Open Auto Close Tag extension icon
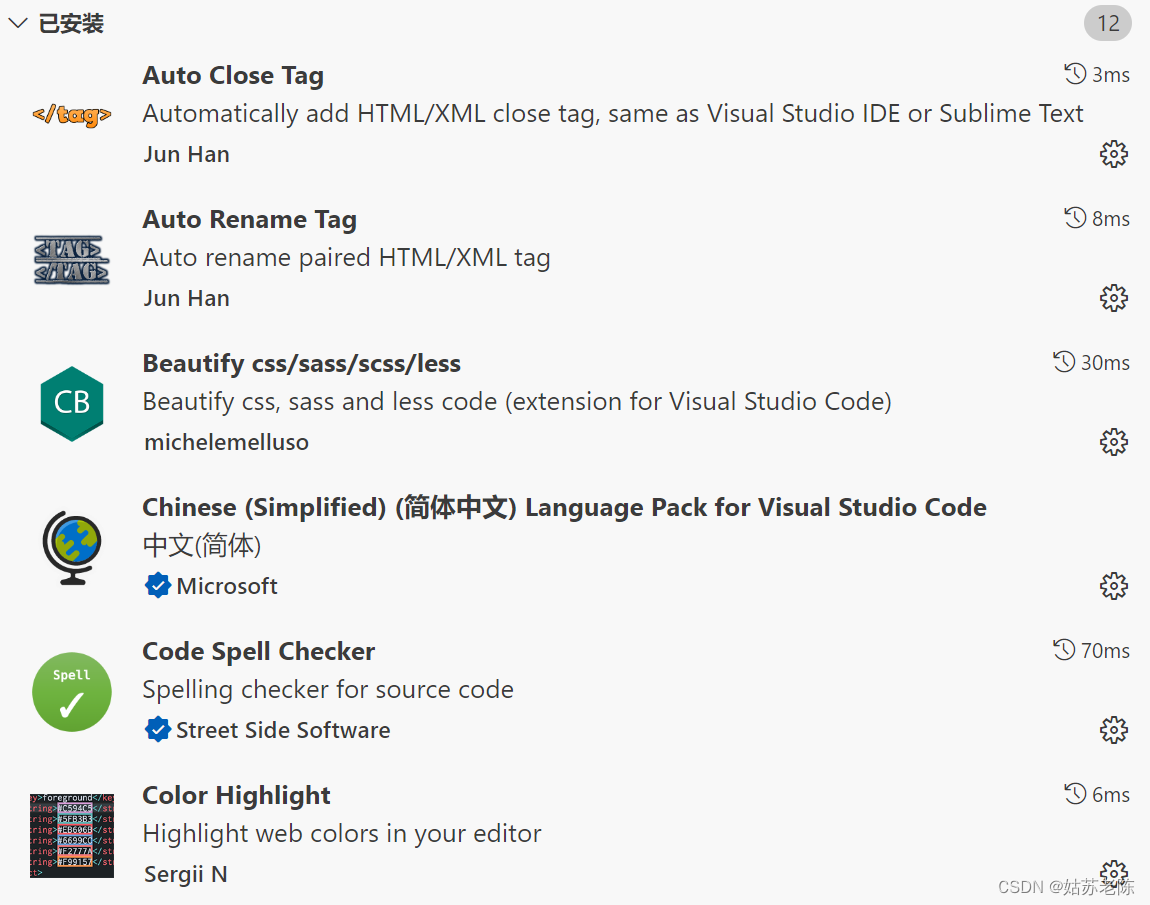Viewport: 1150px width, 905px height. pos(72,115)
